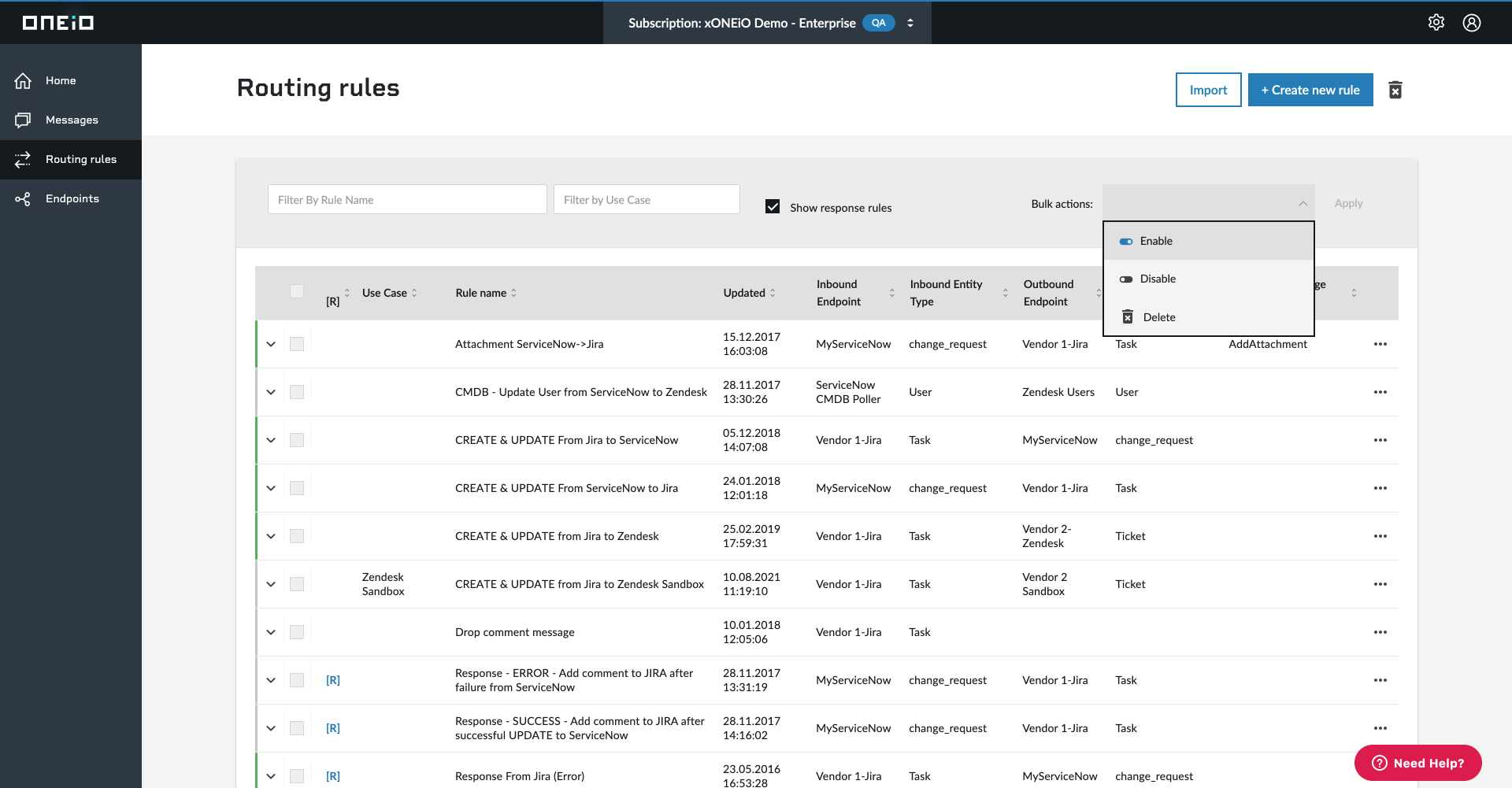
Task: Go to Messages in the sidebar
Action: click(x=72, y=120)
